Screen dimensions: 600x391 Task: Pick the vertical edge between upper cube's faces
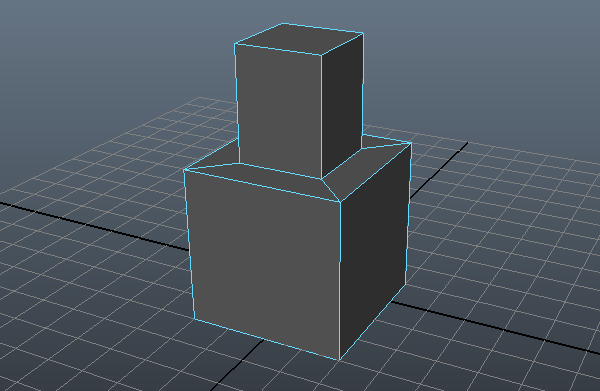pos(321,117)
